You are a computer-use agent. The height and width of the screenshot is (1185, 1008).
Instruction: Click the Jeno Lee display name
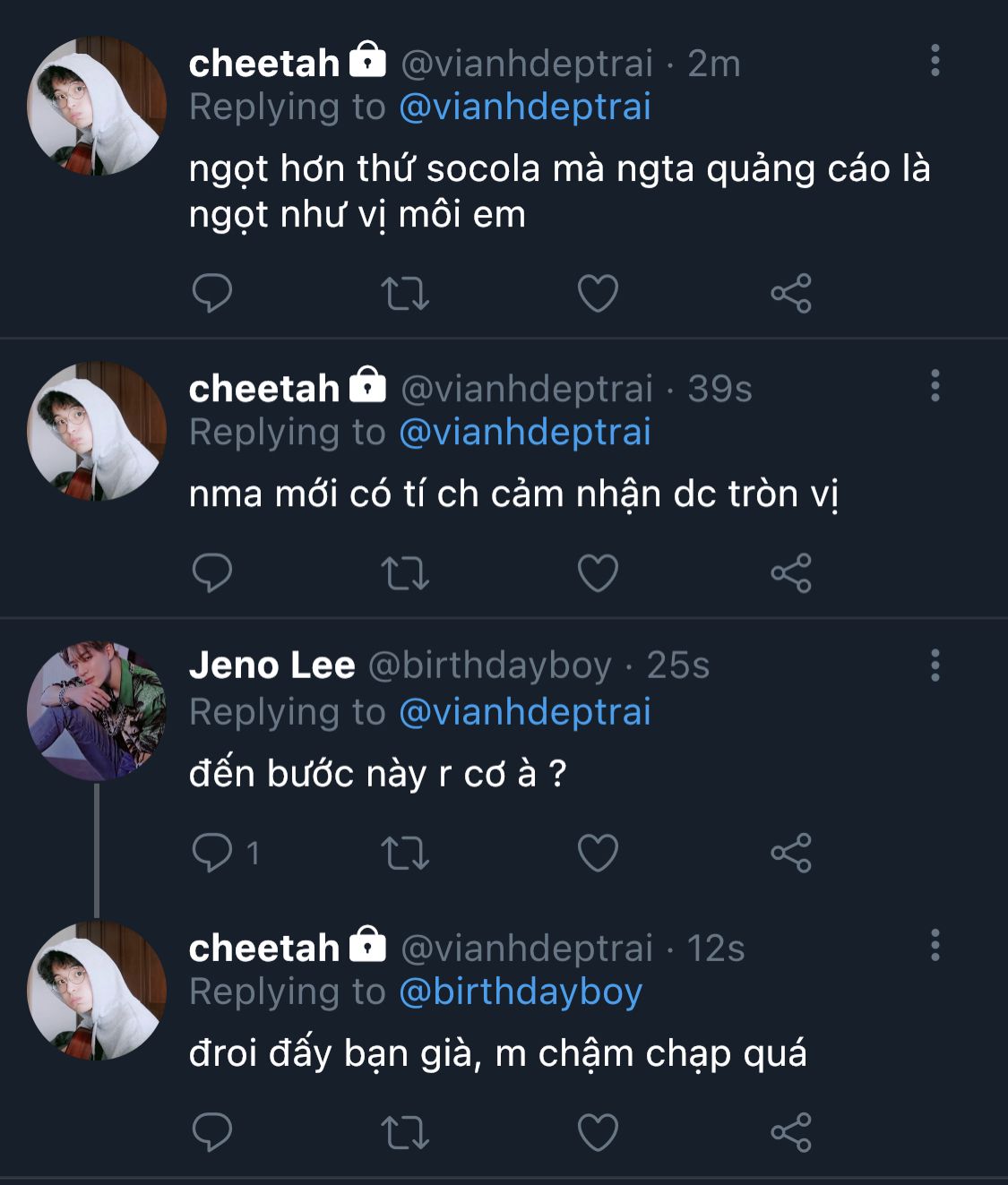(271, 665)
